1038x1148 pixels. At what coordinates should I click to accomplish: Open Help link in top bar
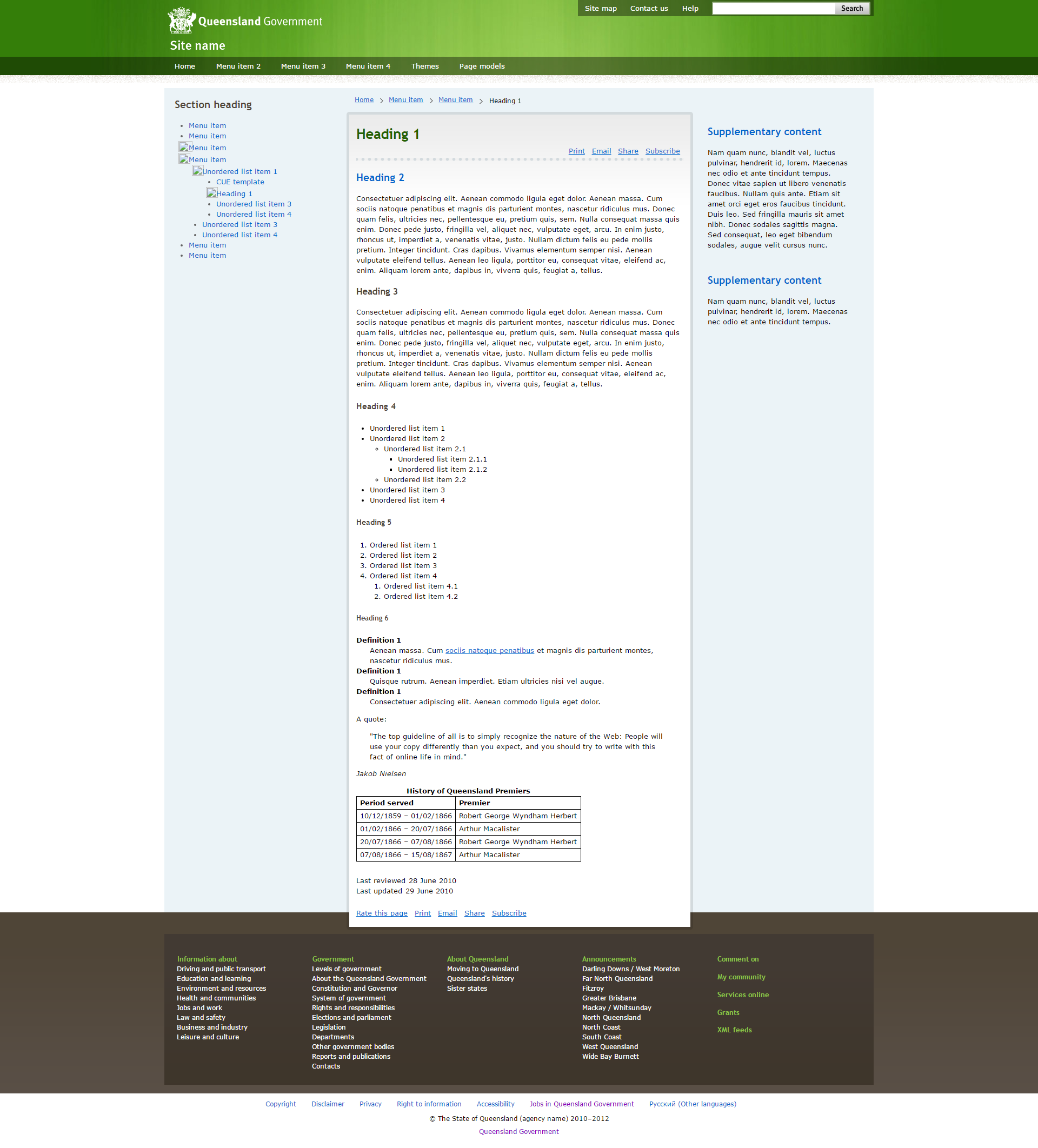(x=689, y=8)
